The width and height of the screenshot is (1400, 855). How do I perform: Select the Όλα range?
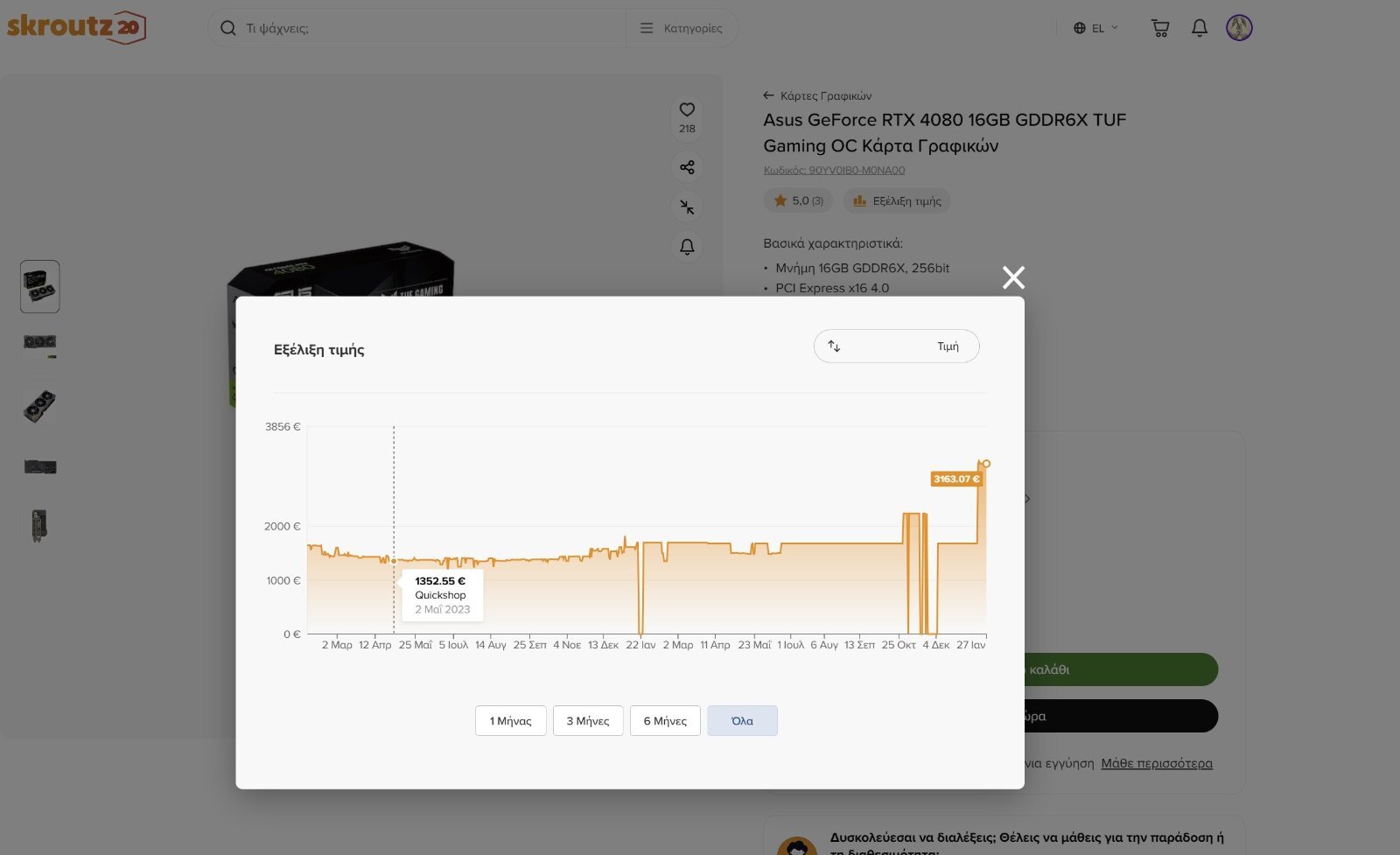tap(742, 721)
